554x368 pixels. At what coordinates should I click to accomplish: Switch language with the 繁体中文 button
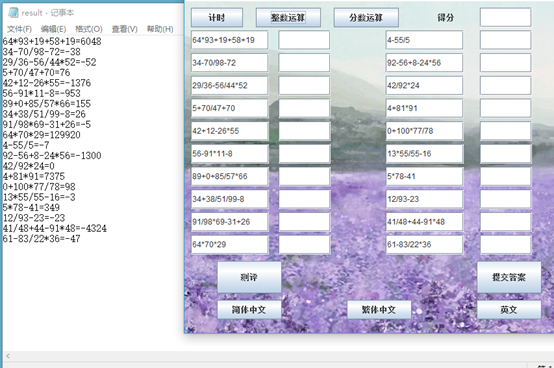coord(379,310)
